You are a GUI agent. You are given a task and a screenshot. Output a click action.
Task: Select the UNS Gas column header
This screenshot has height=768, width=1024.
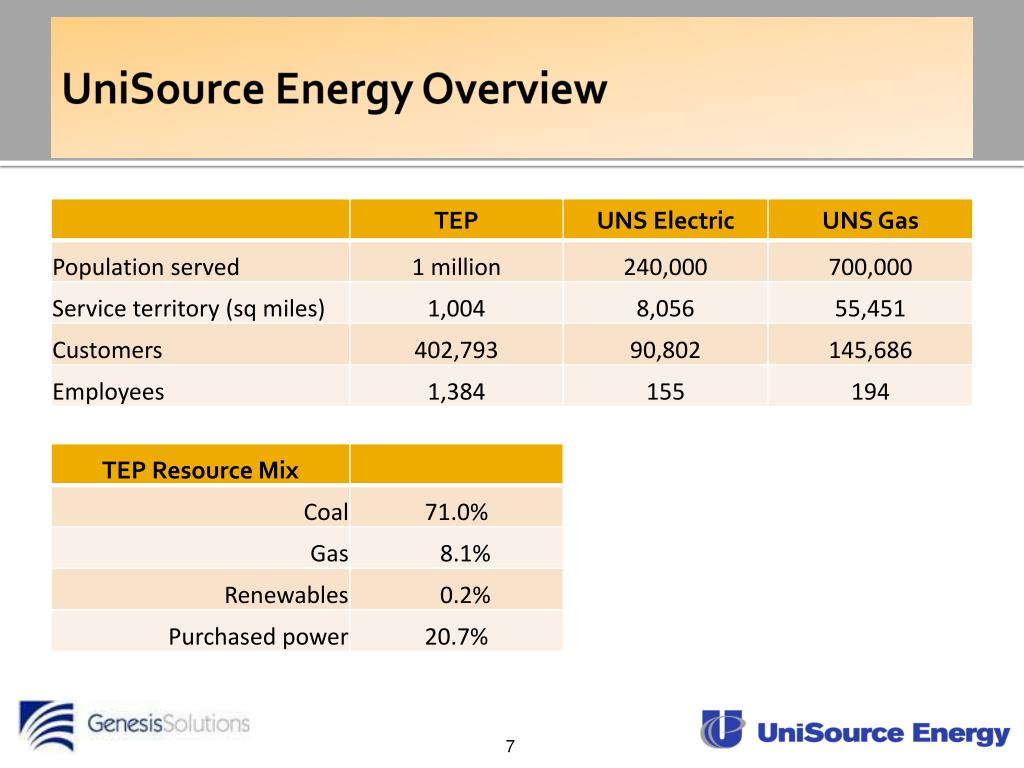pos(870,220)
